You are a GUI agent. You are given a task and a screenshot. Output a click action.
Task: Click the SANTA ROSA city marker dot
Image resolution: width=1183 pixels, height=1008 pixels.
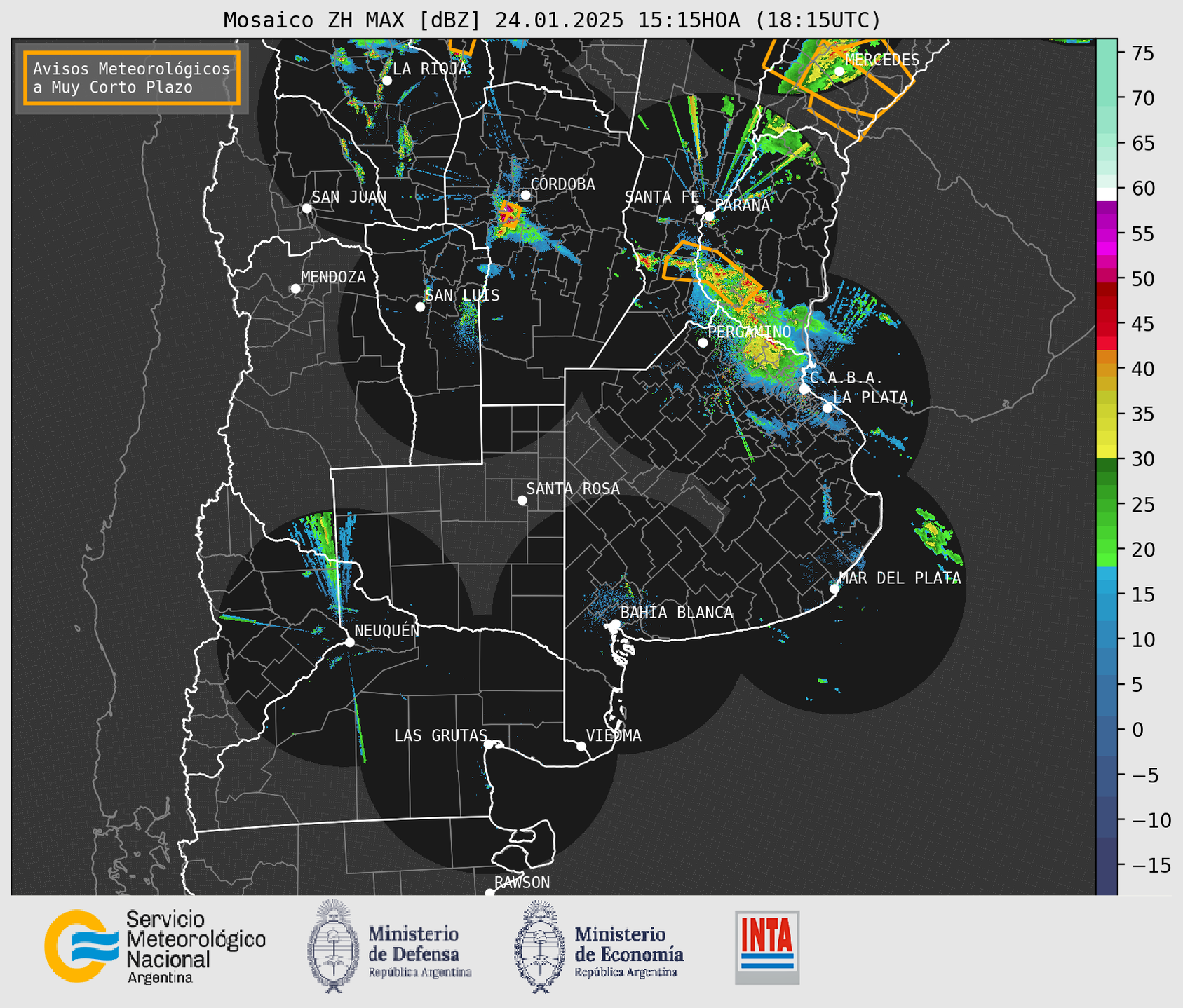click(x=522, y=500)
